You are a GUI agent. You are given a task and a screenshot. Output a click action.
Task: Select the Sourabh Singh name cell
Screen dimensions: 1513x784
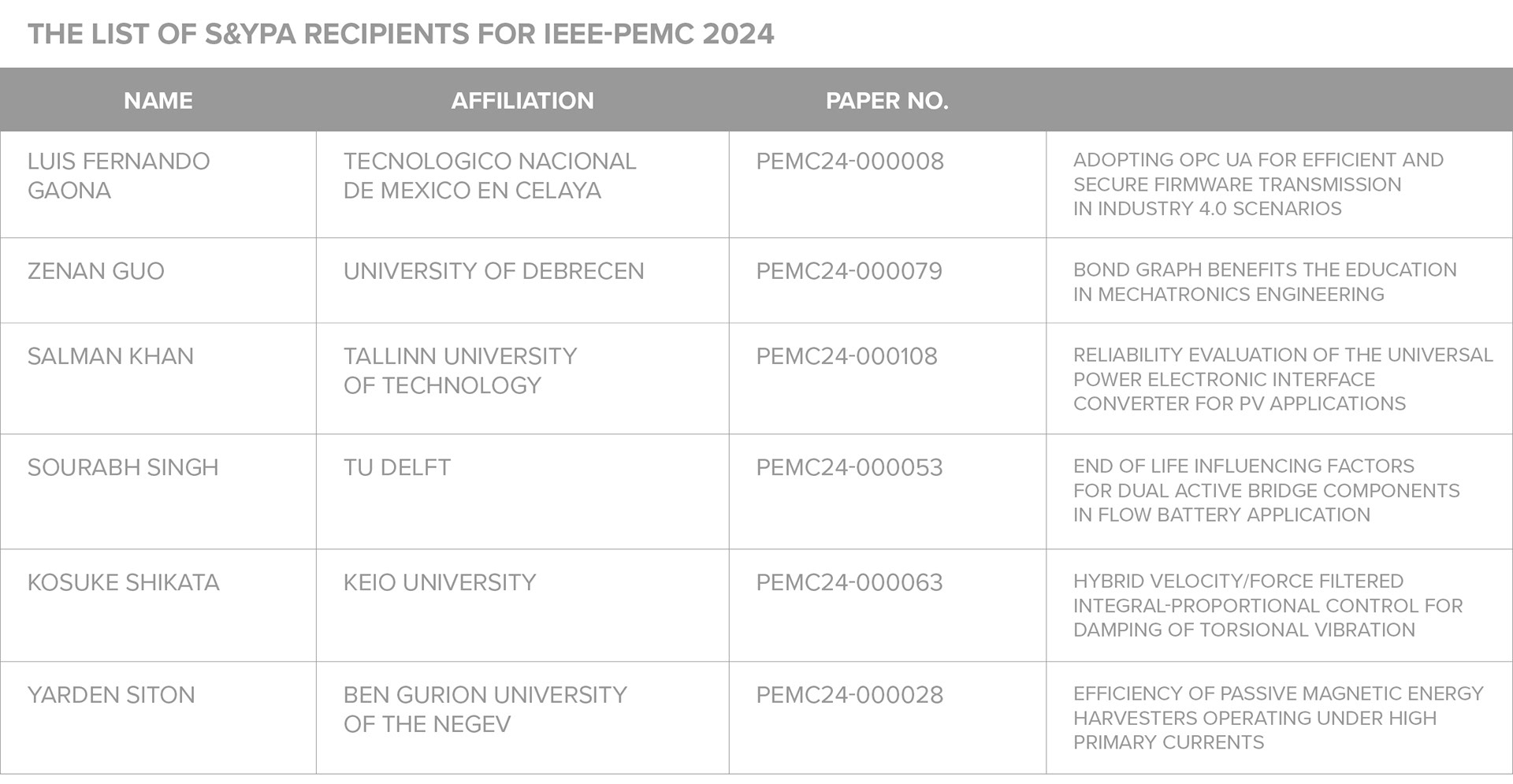pos(123,467)
